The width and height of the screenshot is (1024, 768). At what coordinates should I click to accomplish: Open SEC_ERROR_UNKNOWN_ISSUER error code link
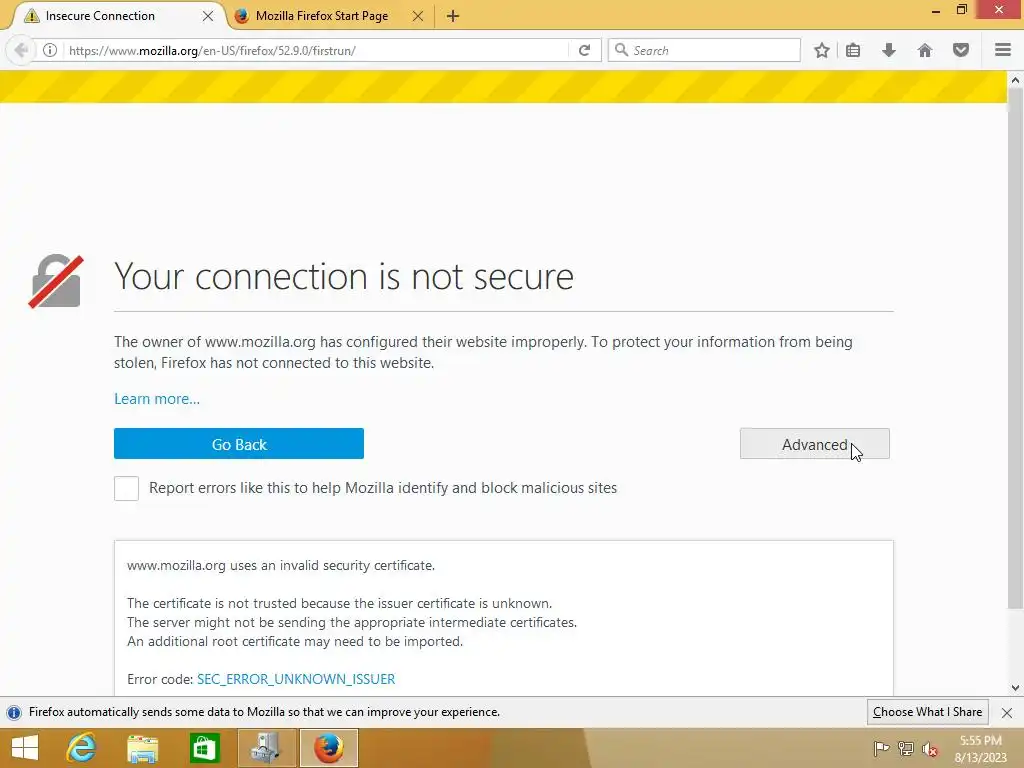(x=296, y=679)
